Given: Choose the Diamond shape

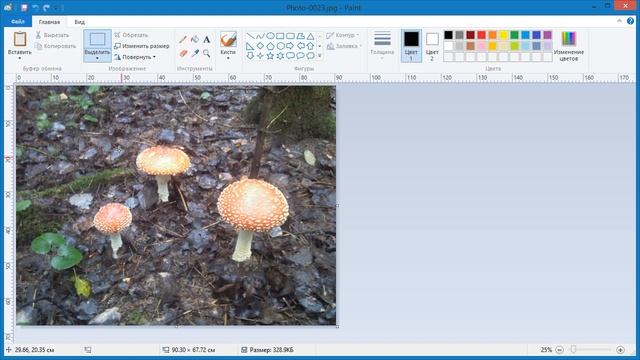Looking at the screenshot, I should 260,46.
